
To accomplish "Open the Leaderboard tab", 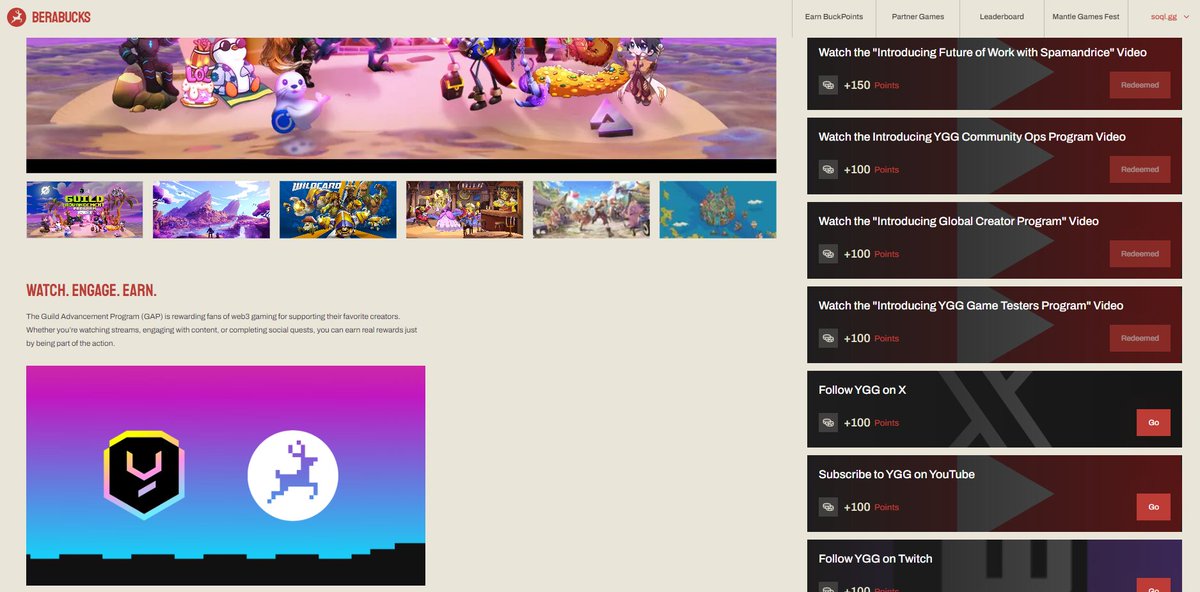I will [1001, 17].
